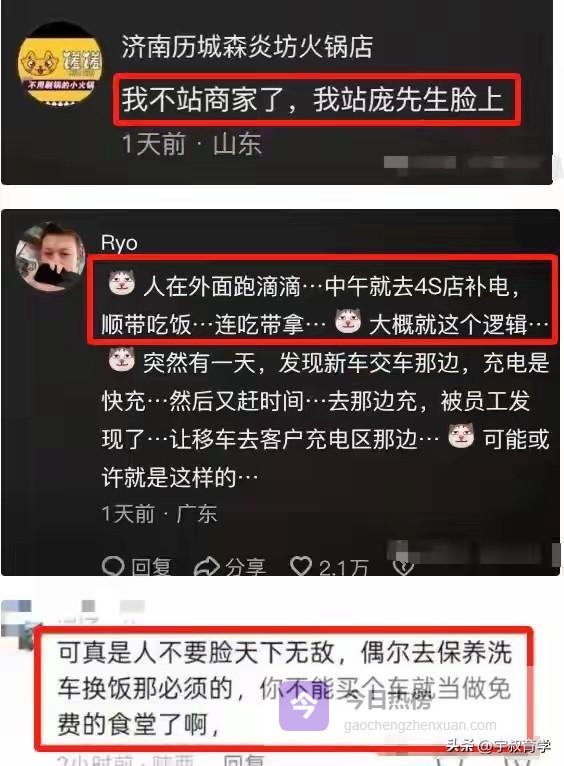Screen dimensions: 564x766
Task: Select the comment 可真是人不要脸天下无敌
Action: tap(284, 688)
